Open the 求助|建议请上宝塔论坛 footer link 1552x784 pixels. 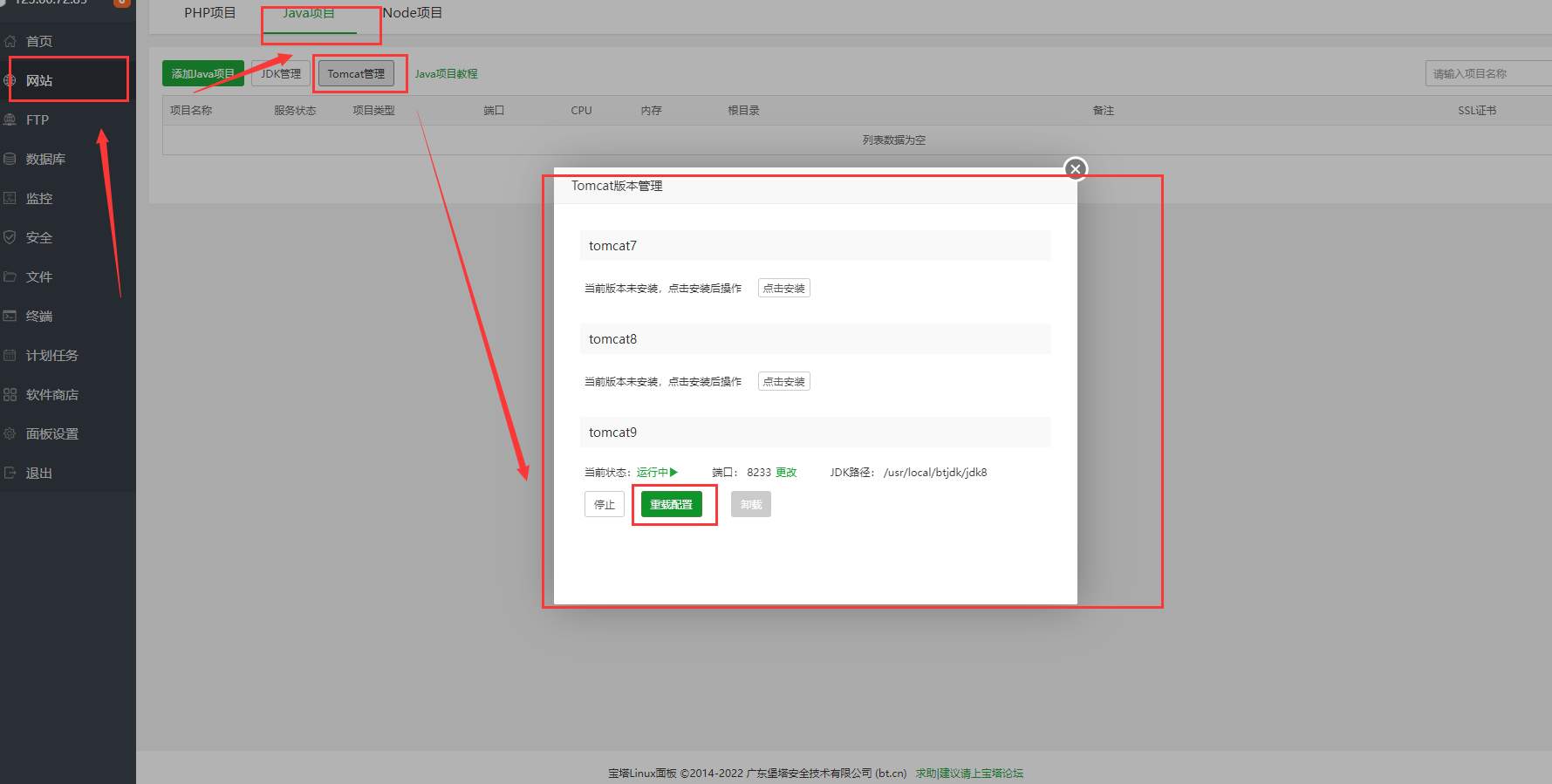click(x=969, y=774)
